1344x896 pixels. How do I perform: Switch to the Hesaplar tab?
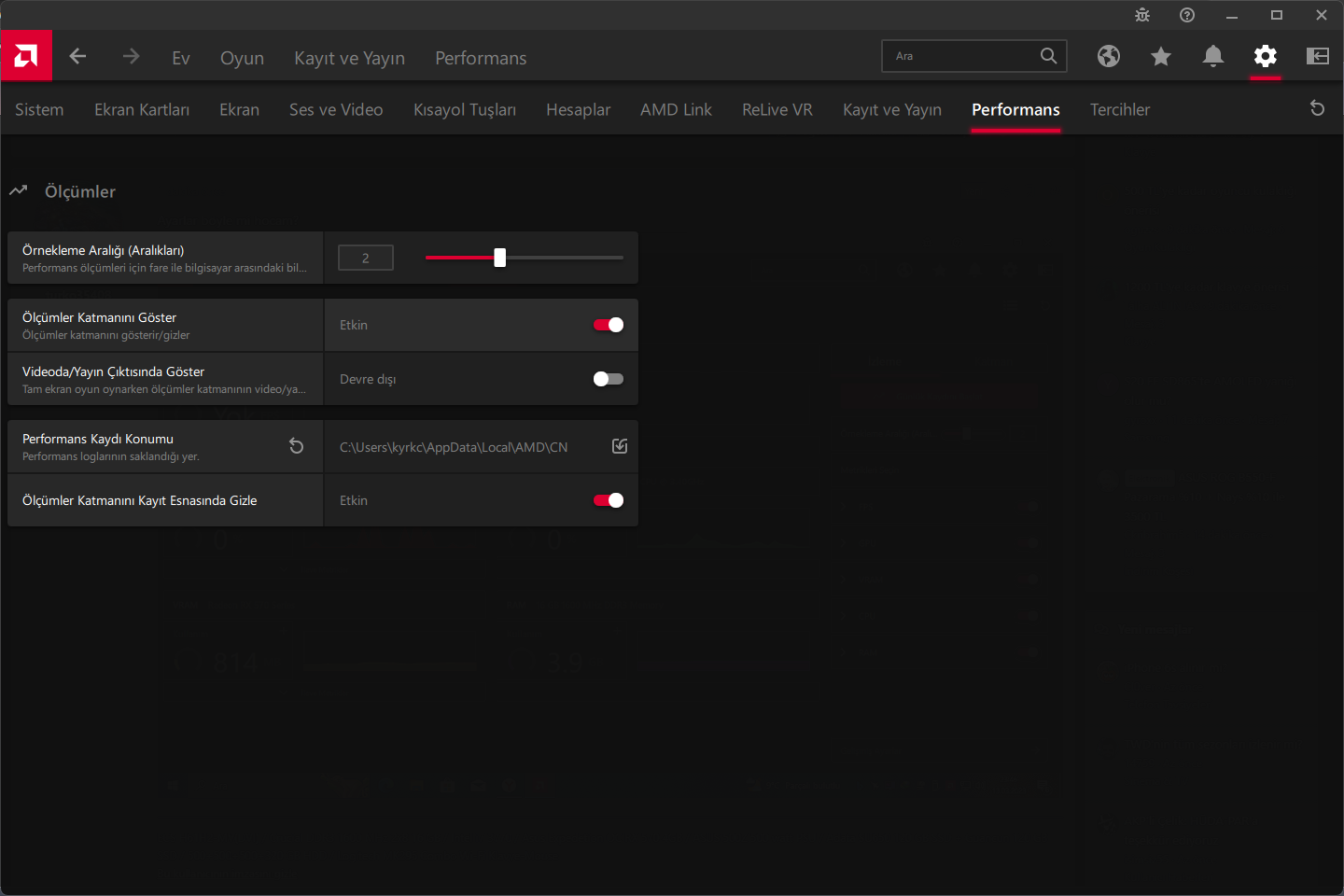tap(579, 109)
